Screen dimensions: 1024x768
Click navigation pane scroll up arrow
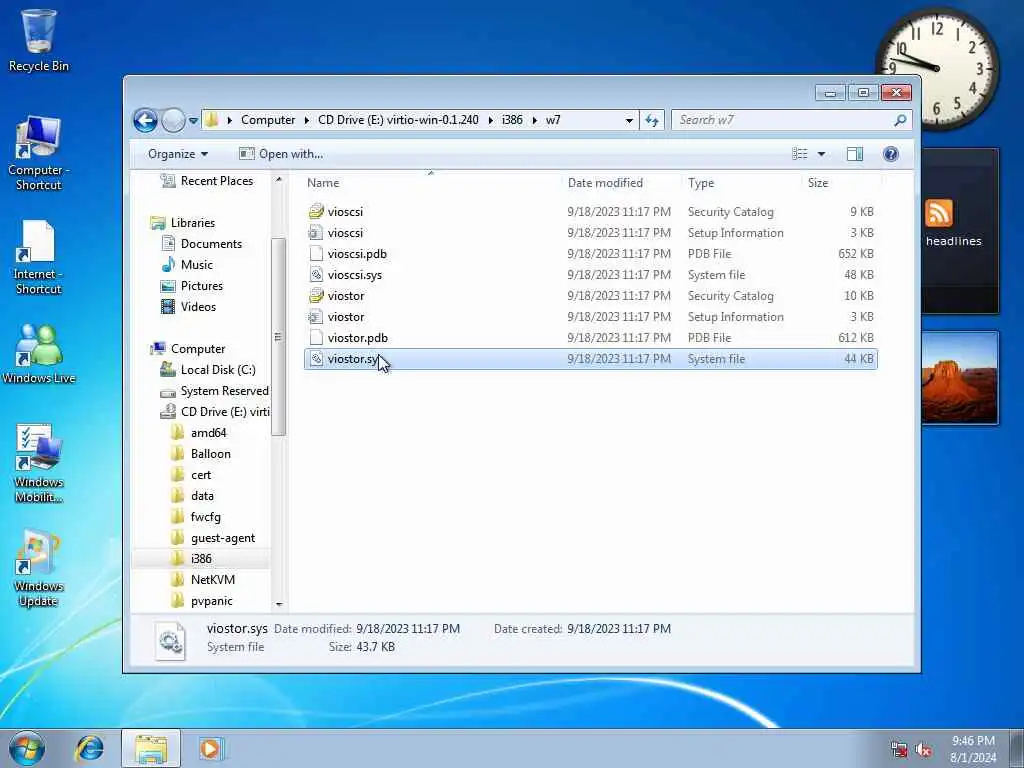pyautogui.click(x=279, y=180)
